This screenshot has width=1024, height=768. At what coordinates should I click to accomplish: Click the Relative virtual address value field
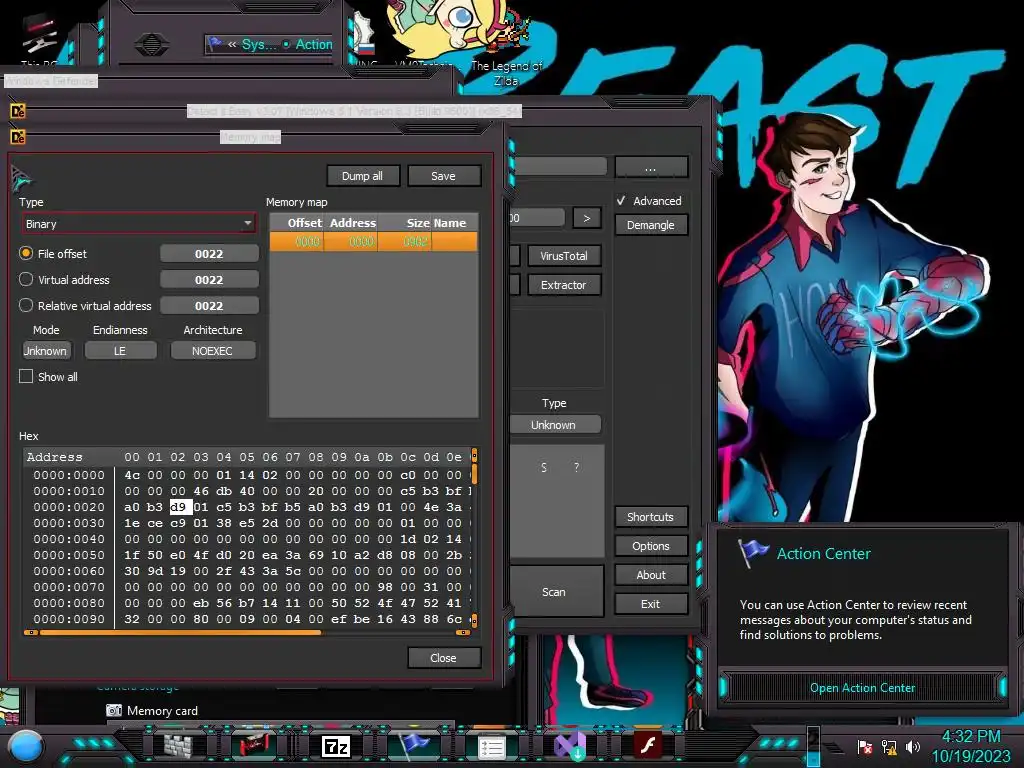click(209, 306)
